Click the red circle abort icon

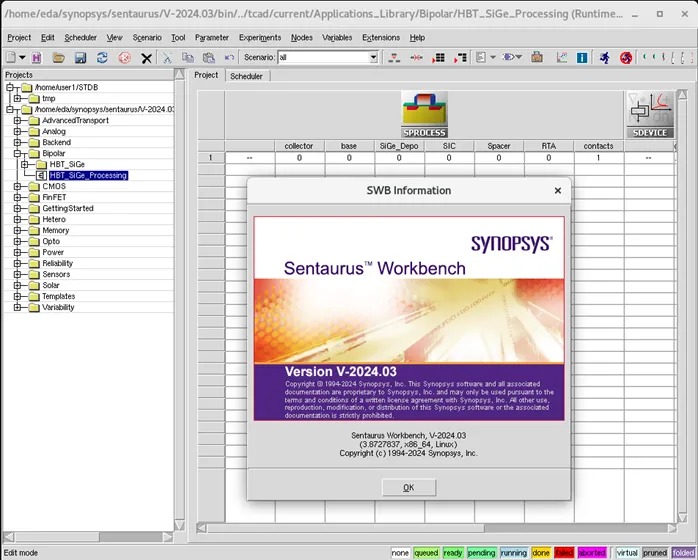pyautogui.click(x=124, y=57)
